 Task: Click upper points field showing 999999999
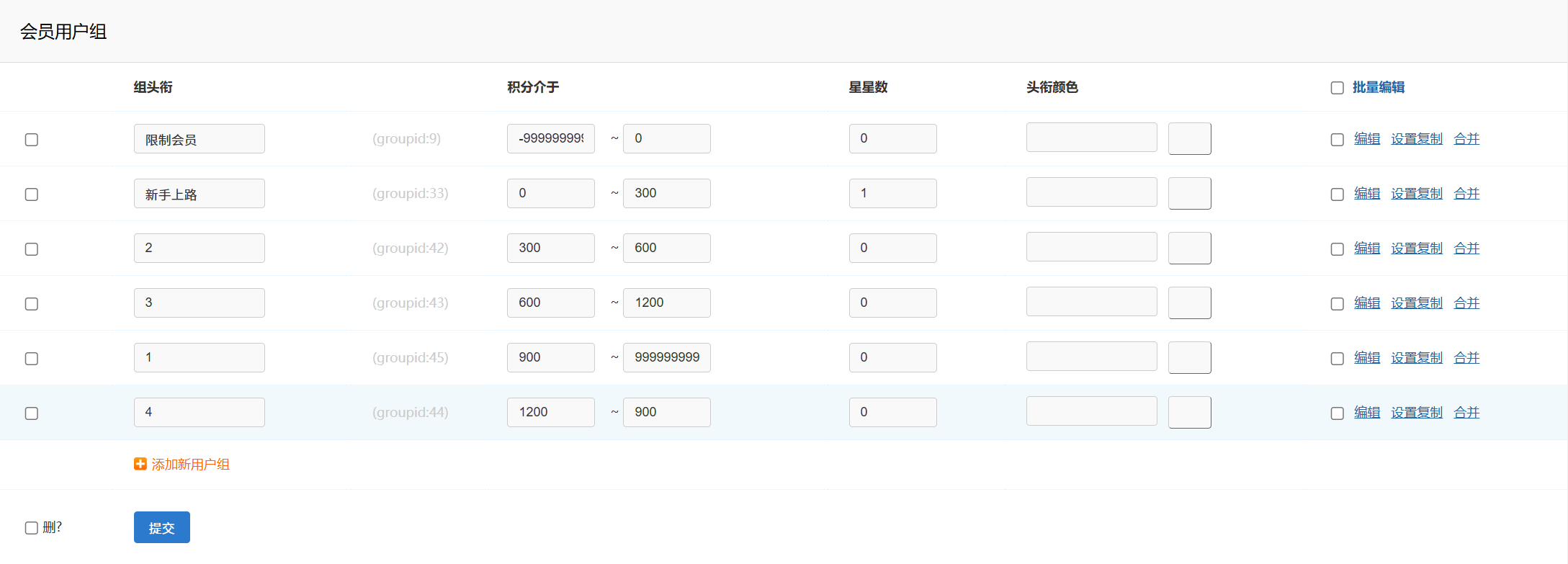point(666,357)
